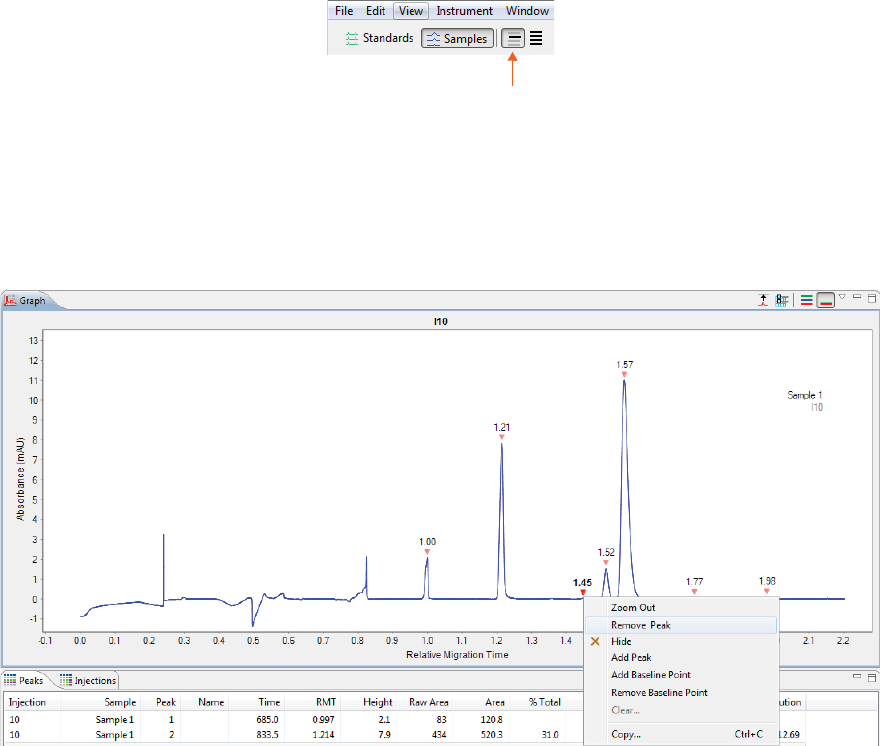The image size is (880, 746).
Task: Click the graph options grid icon
Action: [x=781, y=300]
